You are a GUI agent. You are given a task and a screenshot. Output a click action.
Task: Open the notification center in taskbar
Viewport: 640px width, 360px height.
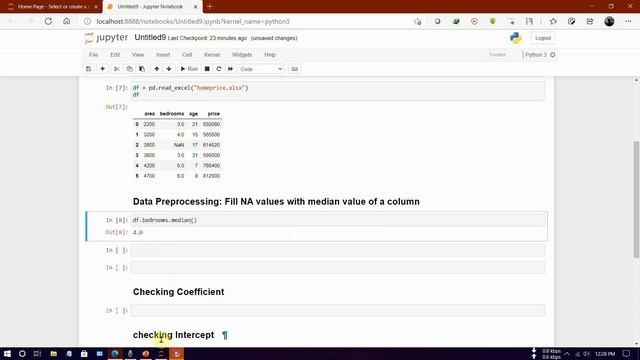coord(627,353)
